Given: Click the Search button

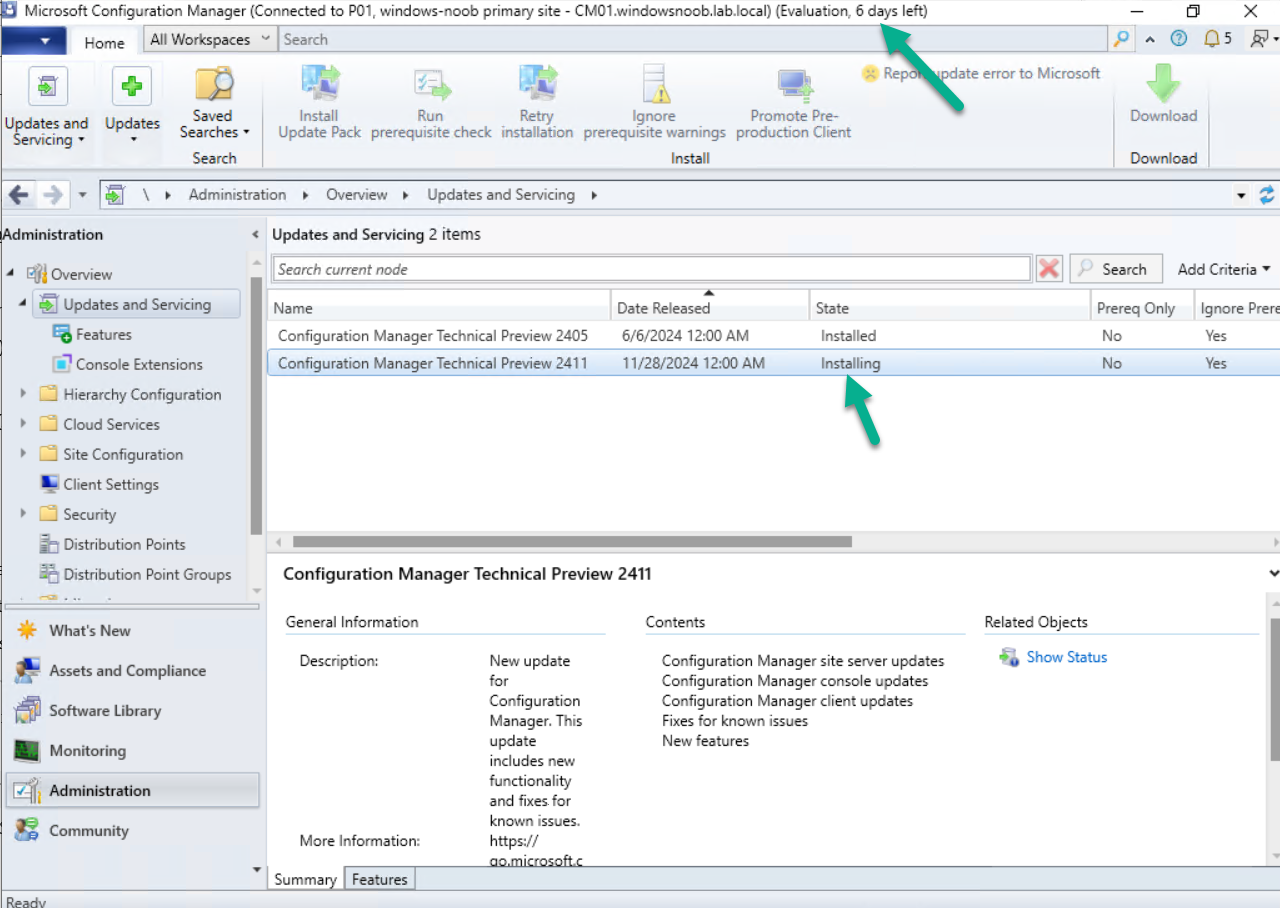Looking at the screenshot, I should (x=1116, y=269).
